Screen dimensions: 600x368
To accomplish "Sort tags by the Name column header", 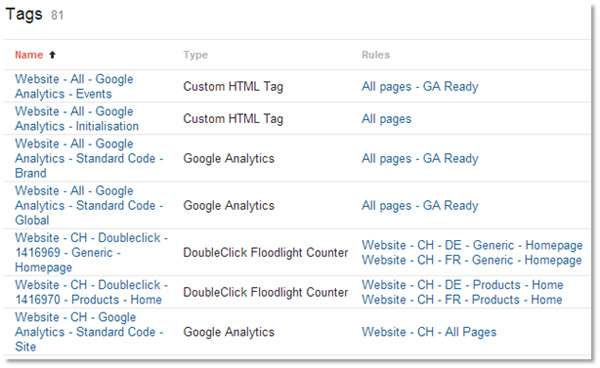I will [x=29, y=55].
